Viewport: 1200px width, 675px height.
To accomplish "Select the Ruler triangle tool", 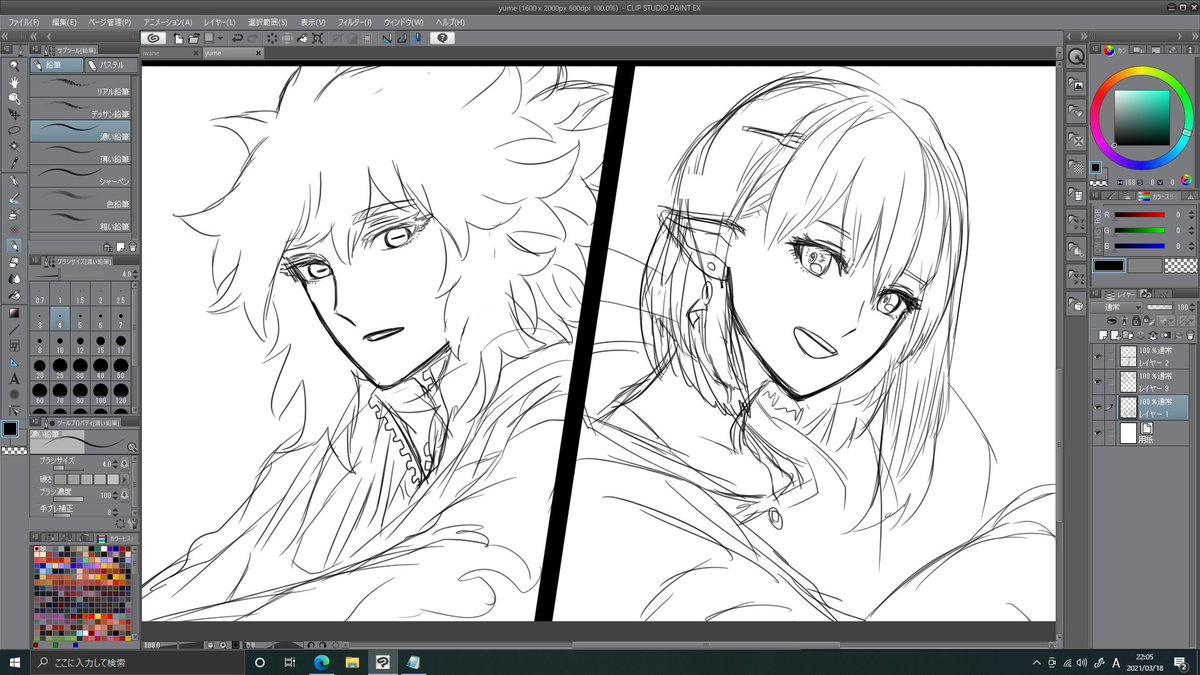I will point(14,363).
